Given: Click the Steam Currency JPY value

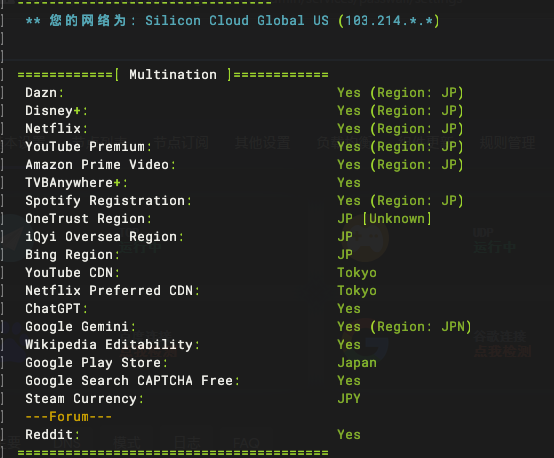Looking at the screenshot, I should coord(349,398).
